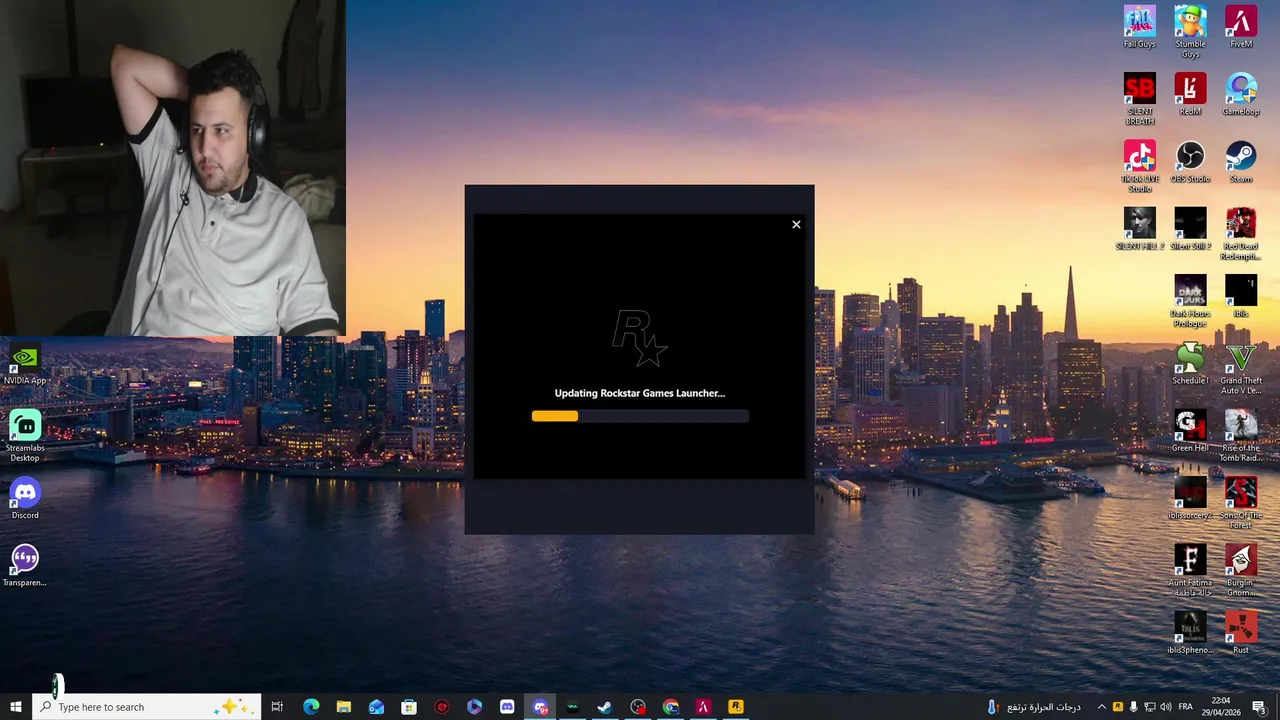Screen dimensions: 1280x720
Task: Open the notification center with 3 alerts
Action: pos(1259,707)
